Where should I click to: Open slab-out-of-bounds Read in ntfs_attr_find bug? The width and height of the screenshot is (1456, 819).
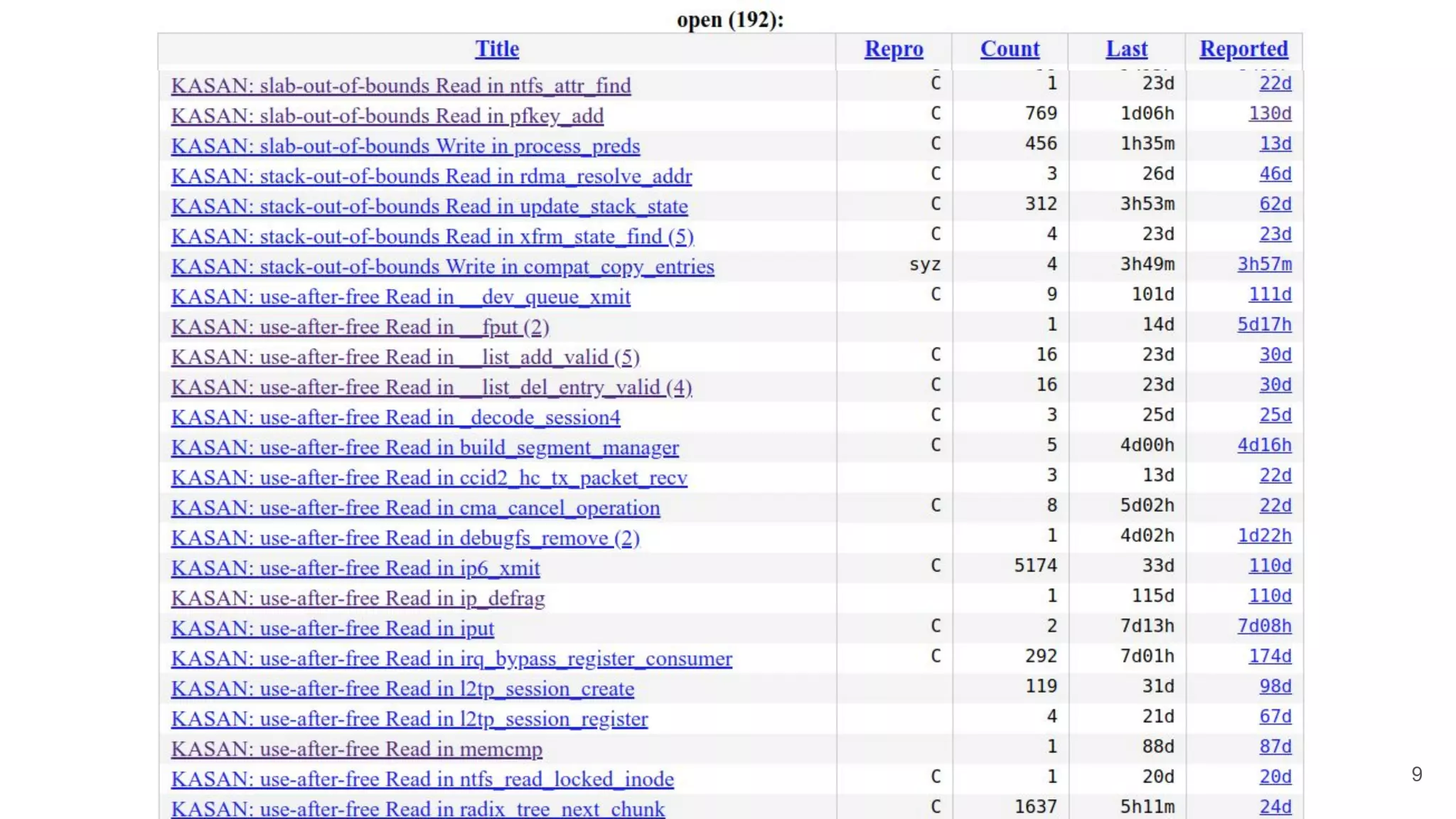(x=400, y=86)
